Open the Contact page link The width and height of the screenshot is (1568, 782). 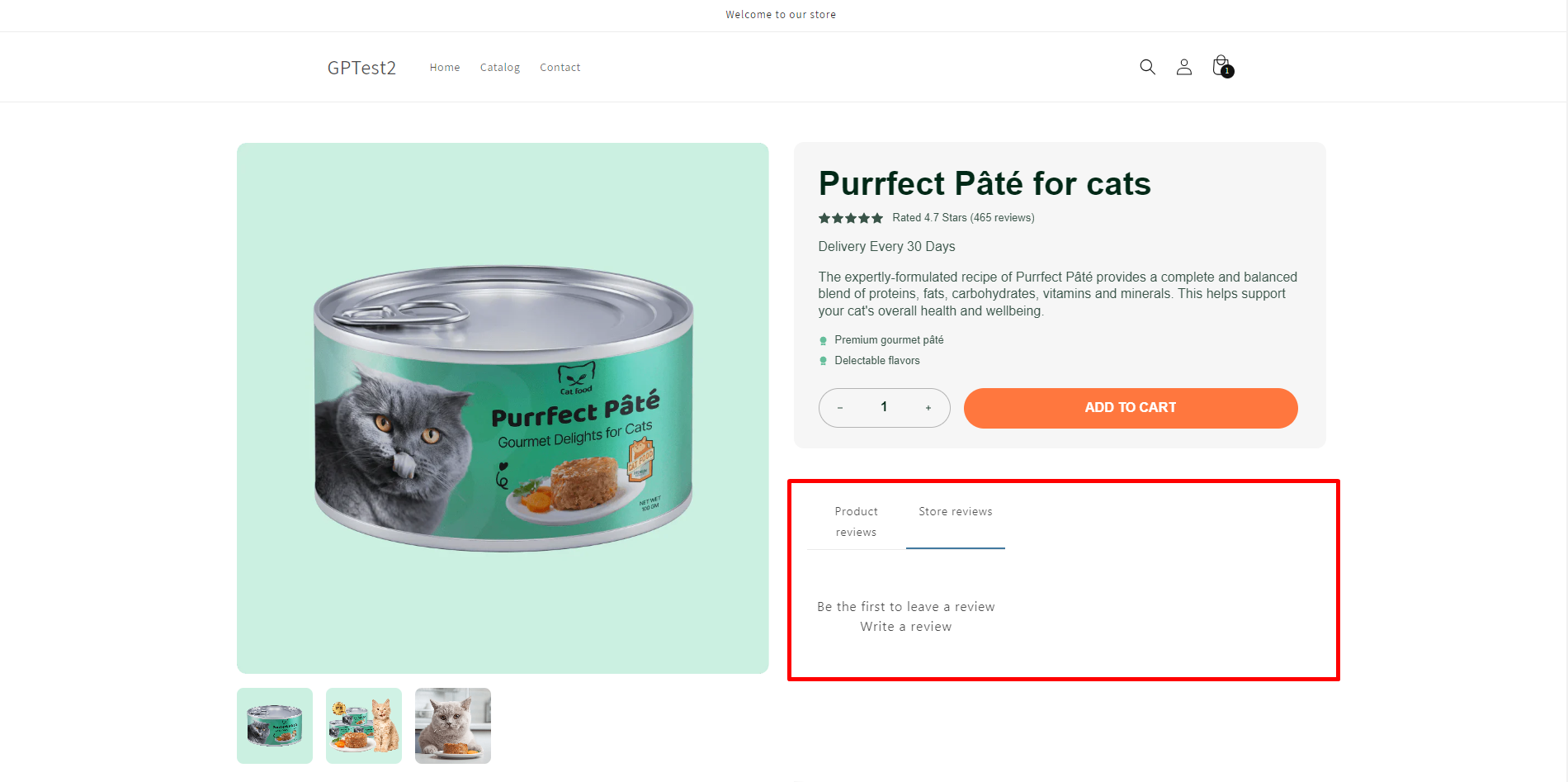560,68
